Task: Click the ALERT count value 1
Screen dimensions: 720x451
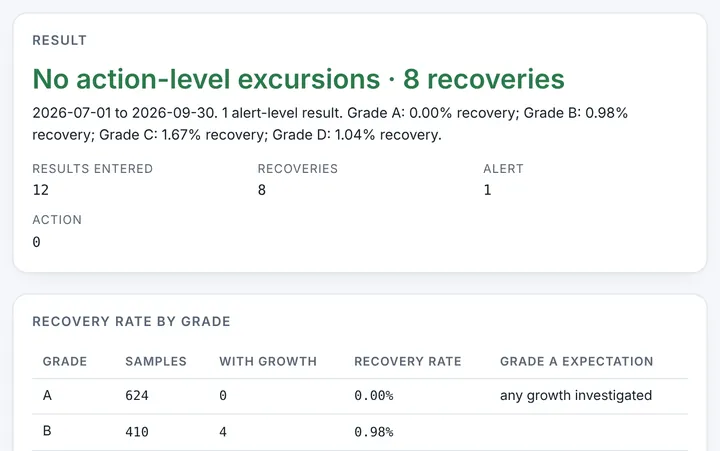Action: tap(488, 190)
